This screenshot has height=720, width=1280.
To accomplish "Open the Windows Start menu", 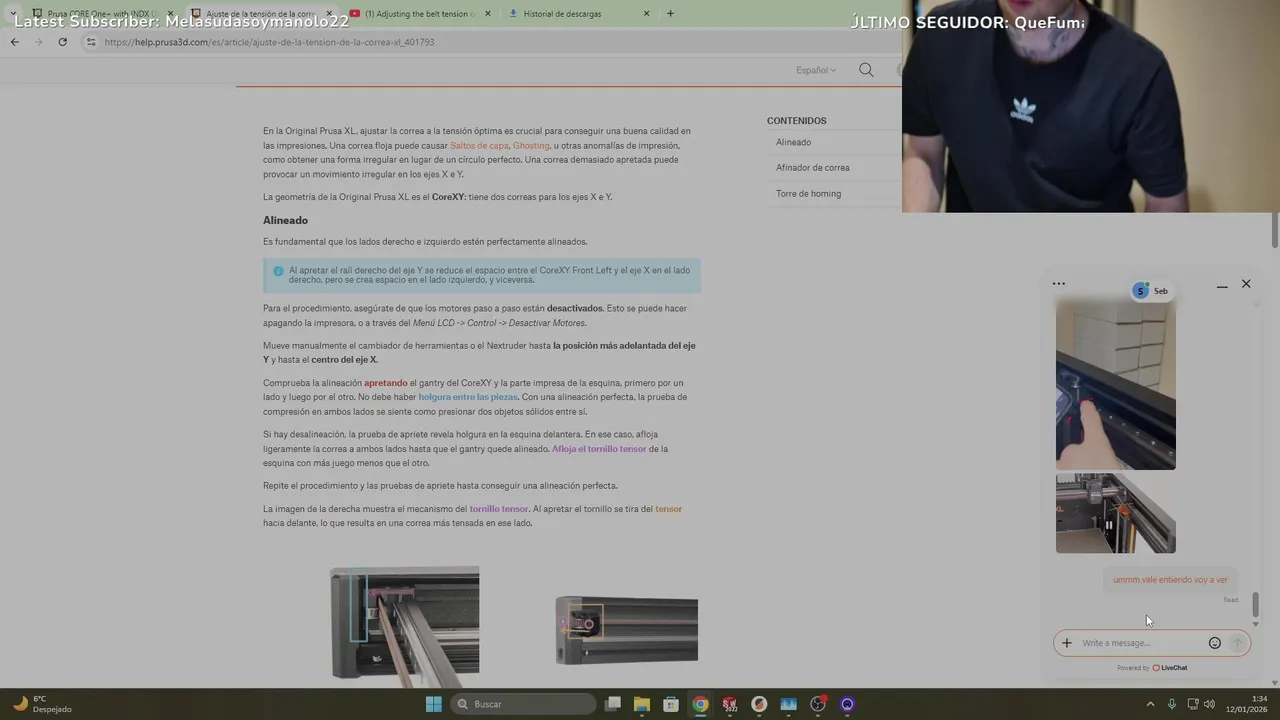I will [x=433, y=704].
